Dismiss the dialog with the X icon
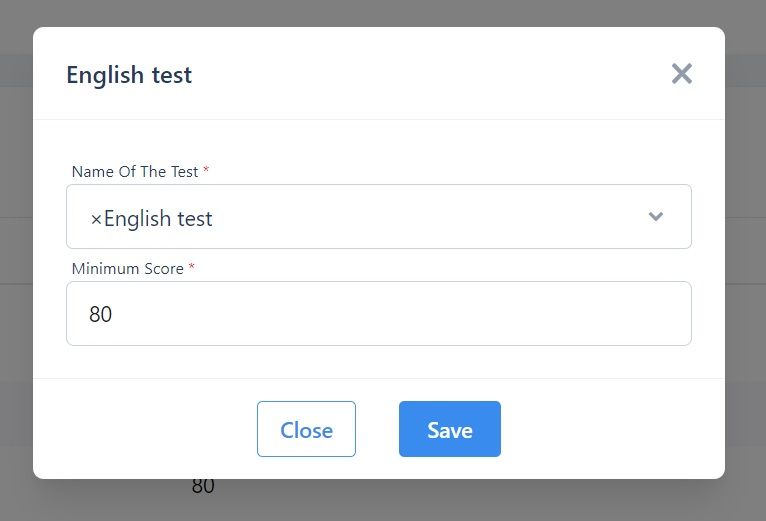The width and height of the screenshot is (766, 521). pos(681,73)
